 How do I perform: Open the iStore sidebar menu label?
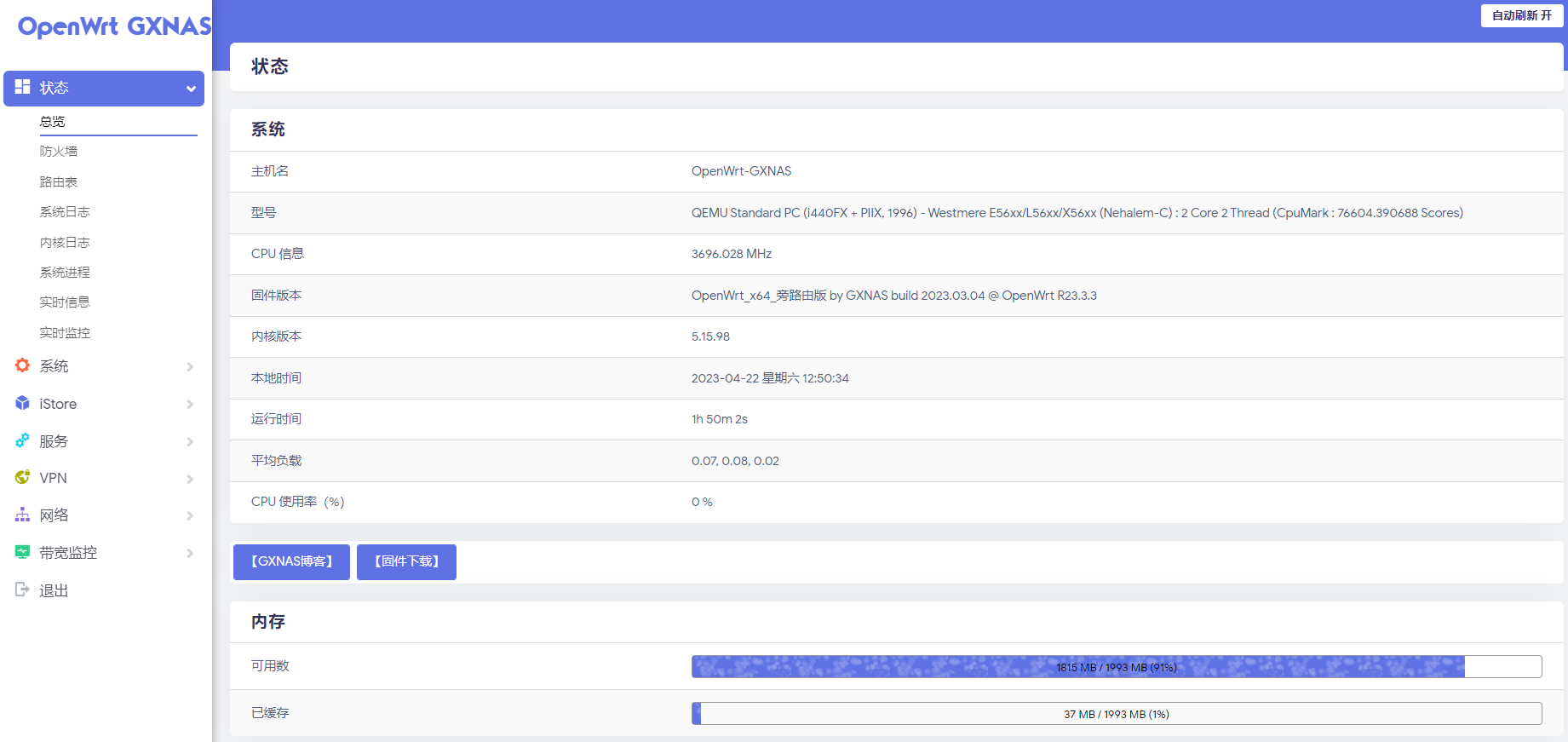(x=58, y=404)
